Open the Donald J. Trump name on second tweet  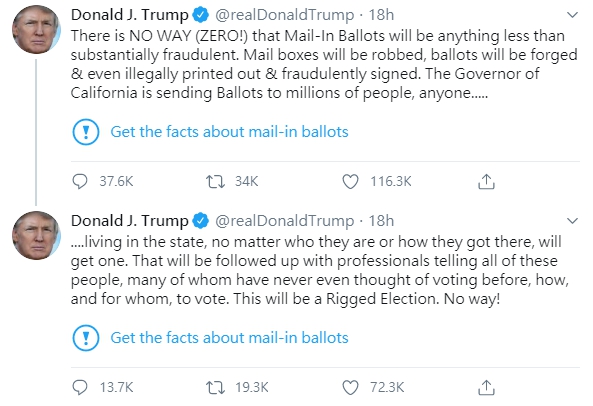coord(129,221)
